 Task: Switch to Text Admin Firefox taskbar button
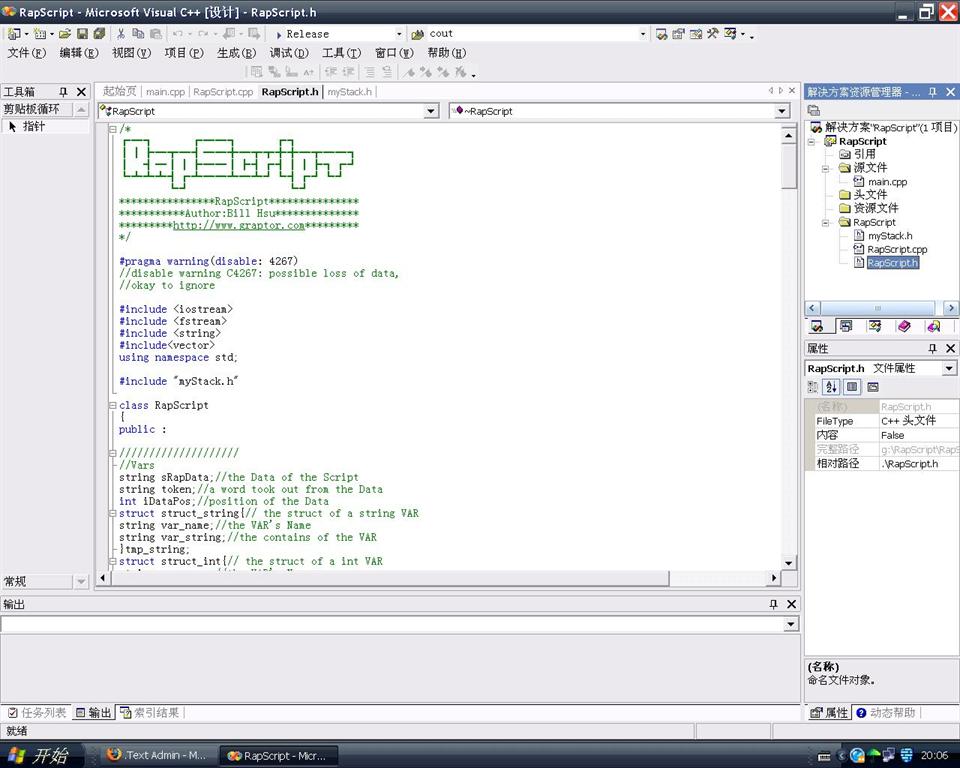tap(155, 755)
